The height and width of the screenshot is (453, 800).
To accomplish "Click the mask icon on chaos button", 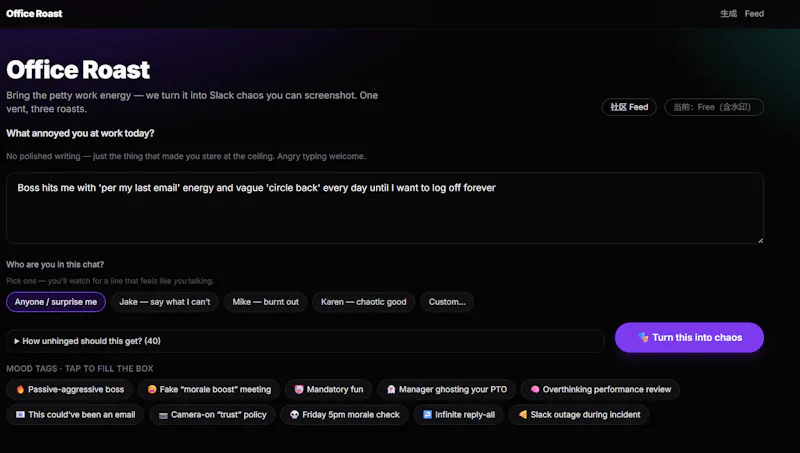I will click(x=643, y=337).
